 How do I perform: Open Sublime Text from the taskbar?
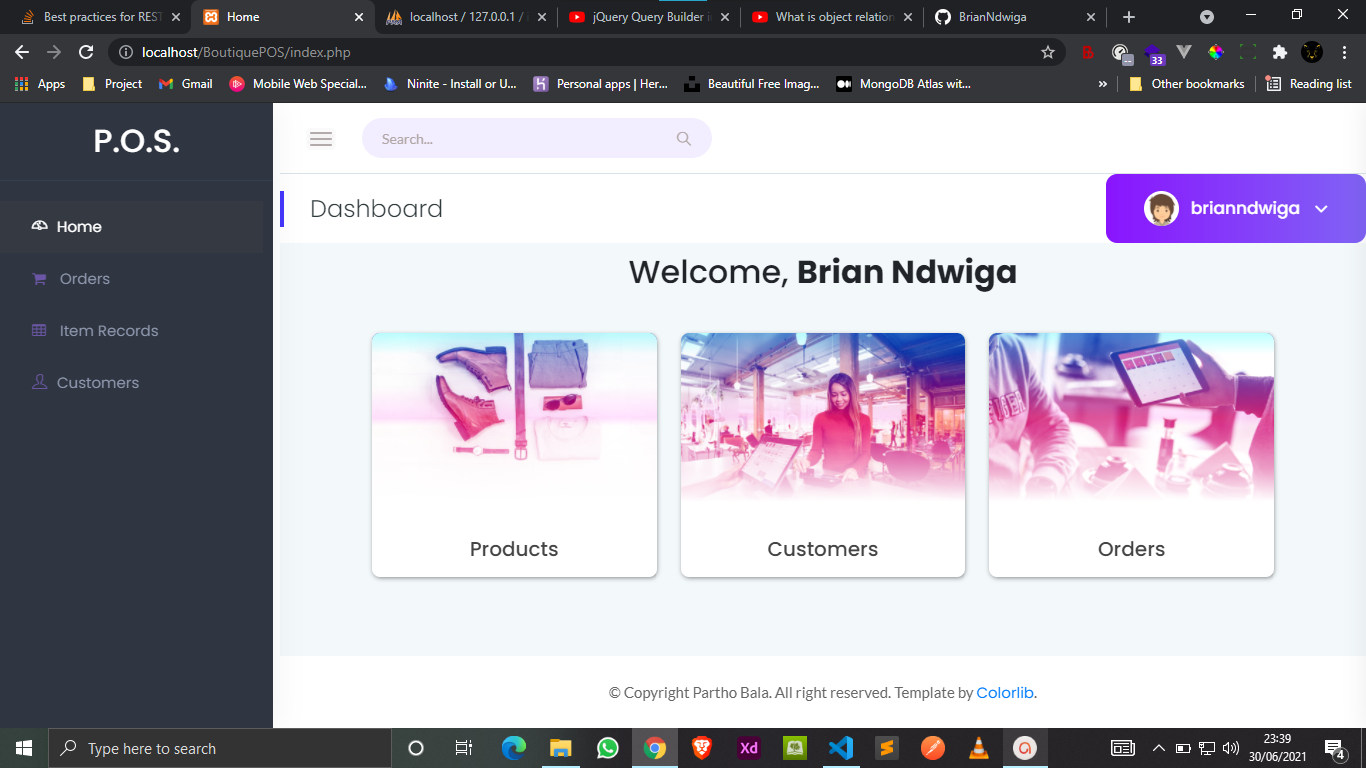coord(887,748)
